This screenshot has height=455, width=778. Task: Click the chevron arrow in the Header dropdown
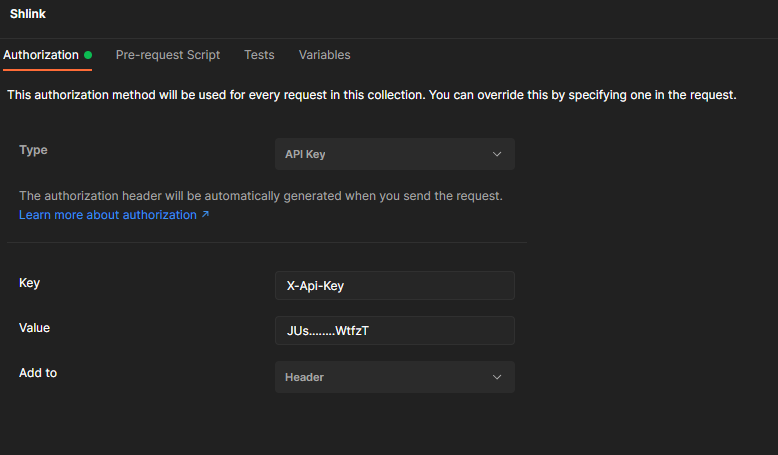click(x=497, y=377)
